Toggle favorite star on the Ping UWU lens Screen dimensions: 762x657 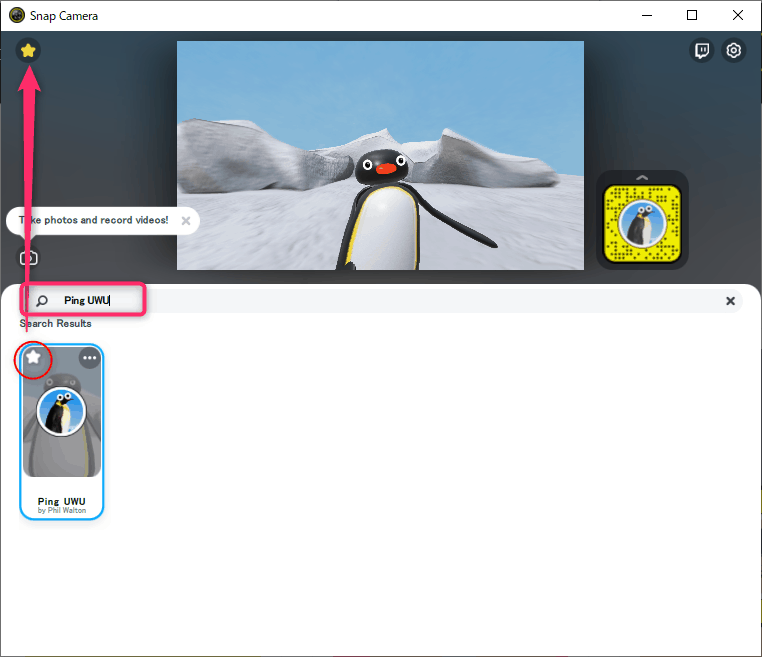[34, 357]
